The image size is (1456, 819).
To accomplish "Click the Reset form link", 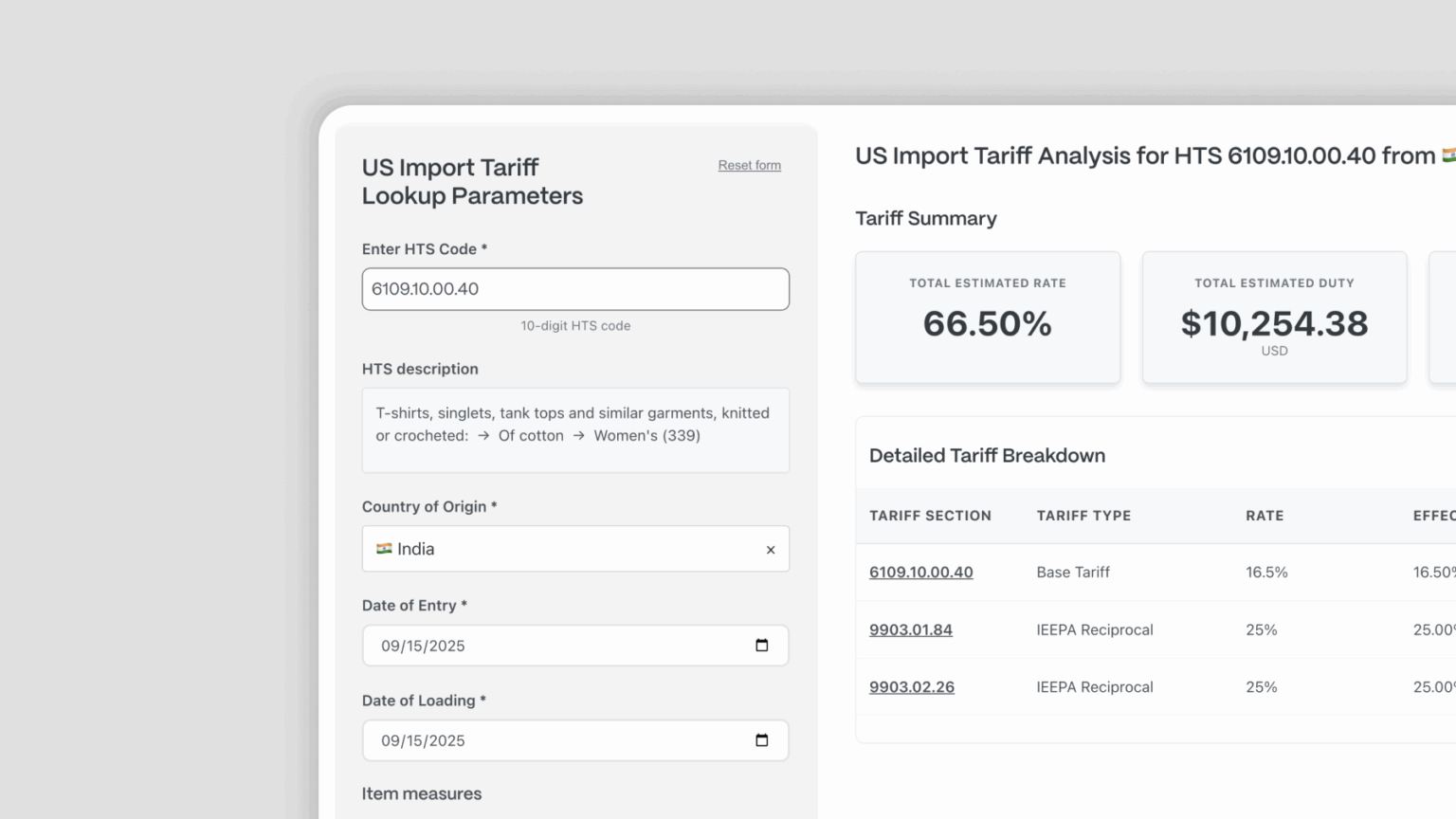I will (749, 165).
